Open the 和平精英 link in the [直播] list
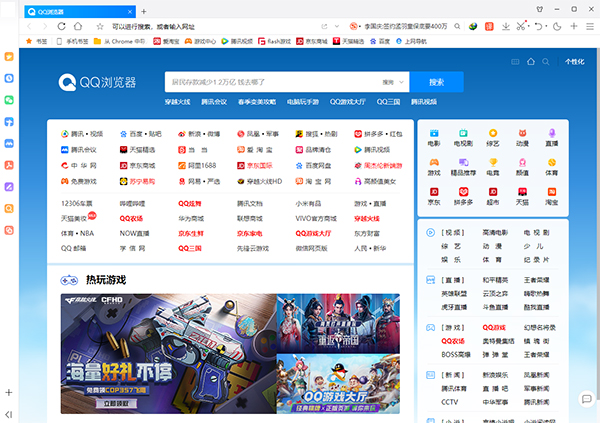 pyautogui.click(x=495, y=280)
